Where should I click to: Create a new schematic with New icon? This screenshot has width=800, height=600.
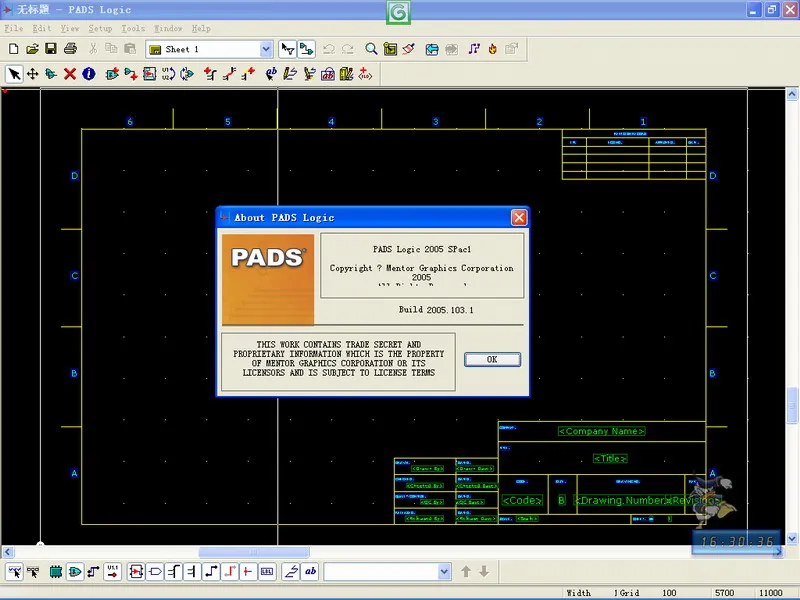14,49
